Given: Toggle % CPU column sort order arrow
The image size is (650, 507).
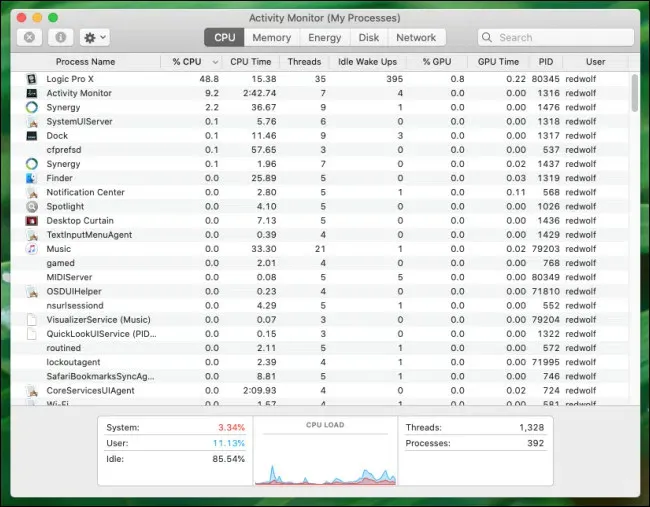Looking at the screenshot, I should pos(215,62).
